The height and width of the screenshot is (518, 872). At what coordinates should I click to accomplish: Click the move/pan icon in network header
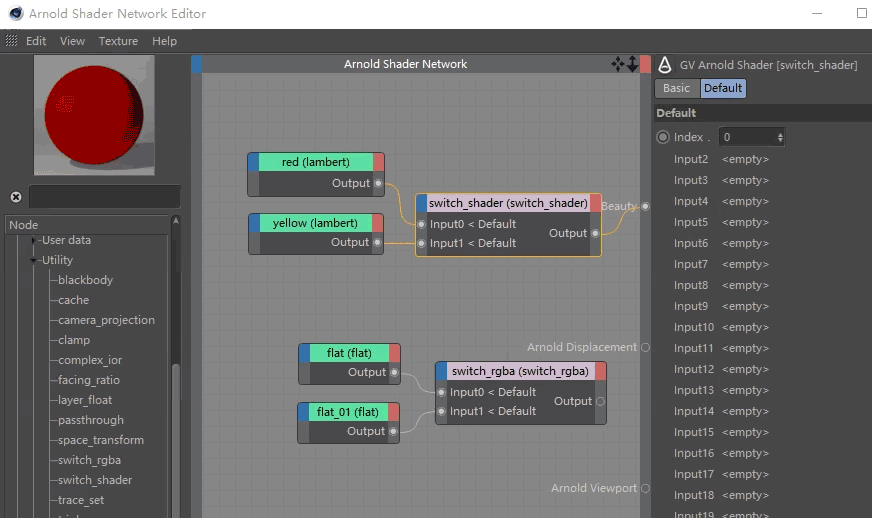(x=617, y=64)
